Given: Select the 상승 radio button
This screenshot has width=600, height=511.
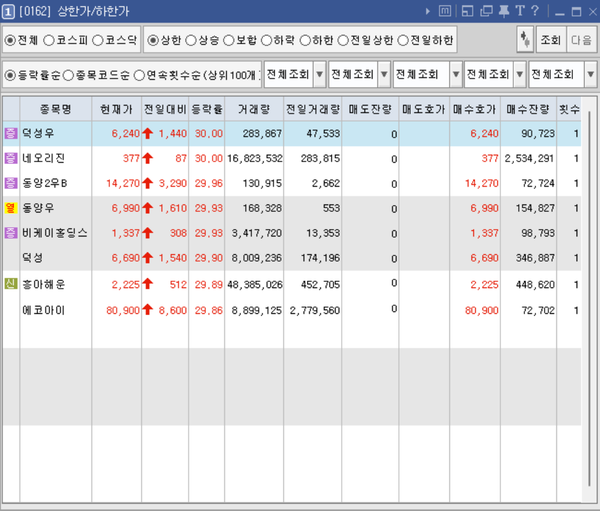Looking at the screenshot, I should click(191, 40).
